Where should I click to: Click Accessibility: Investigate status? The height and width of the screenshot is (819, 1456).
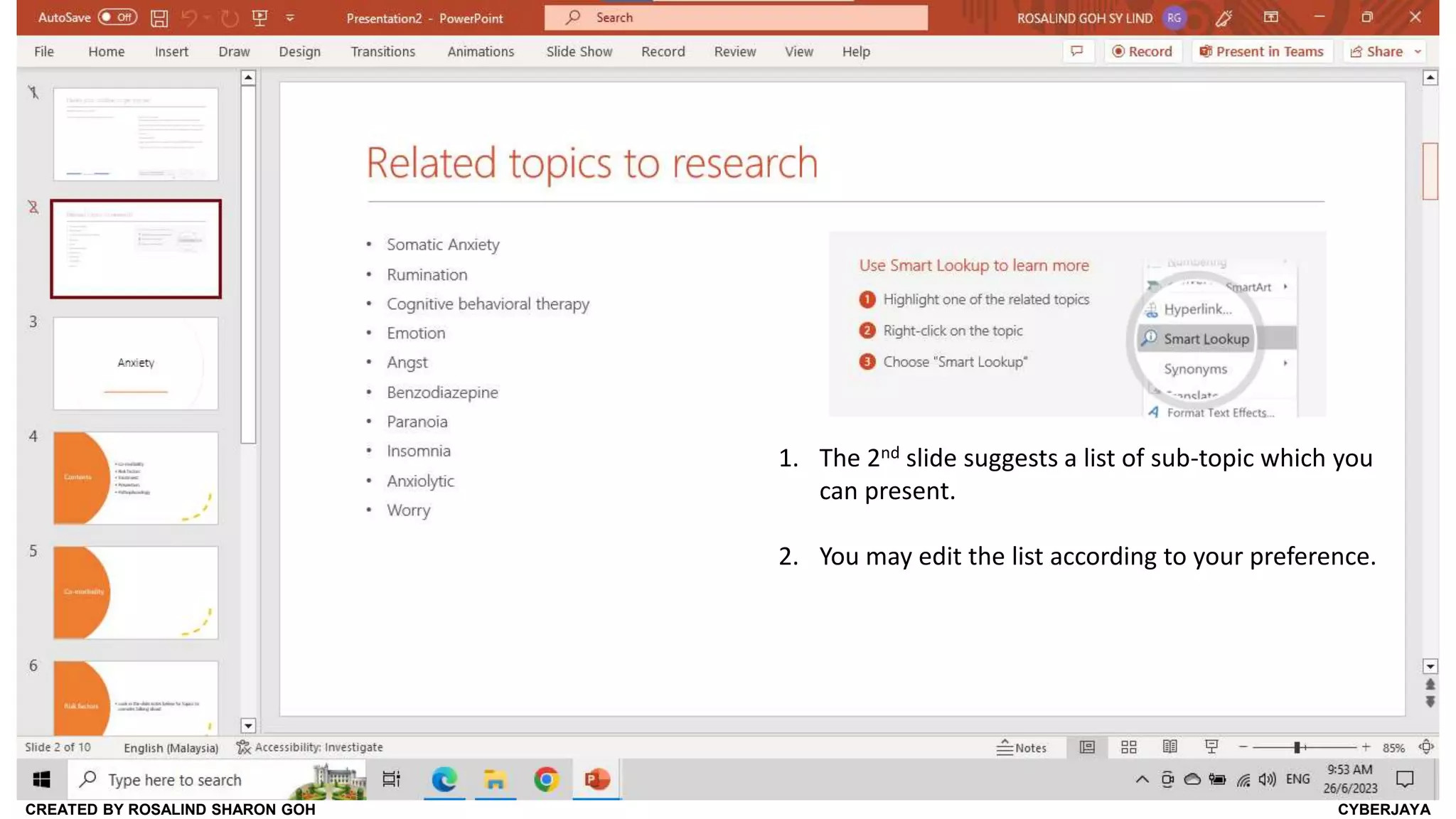tap(310, 747)
